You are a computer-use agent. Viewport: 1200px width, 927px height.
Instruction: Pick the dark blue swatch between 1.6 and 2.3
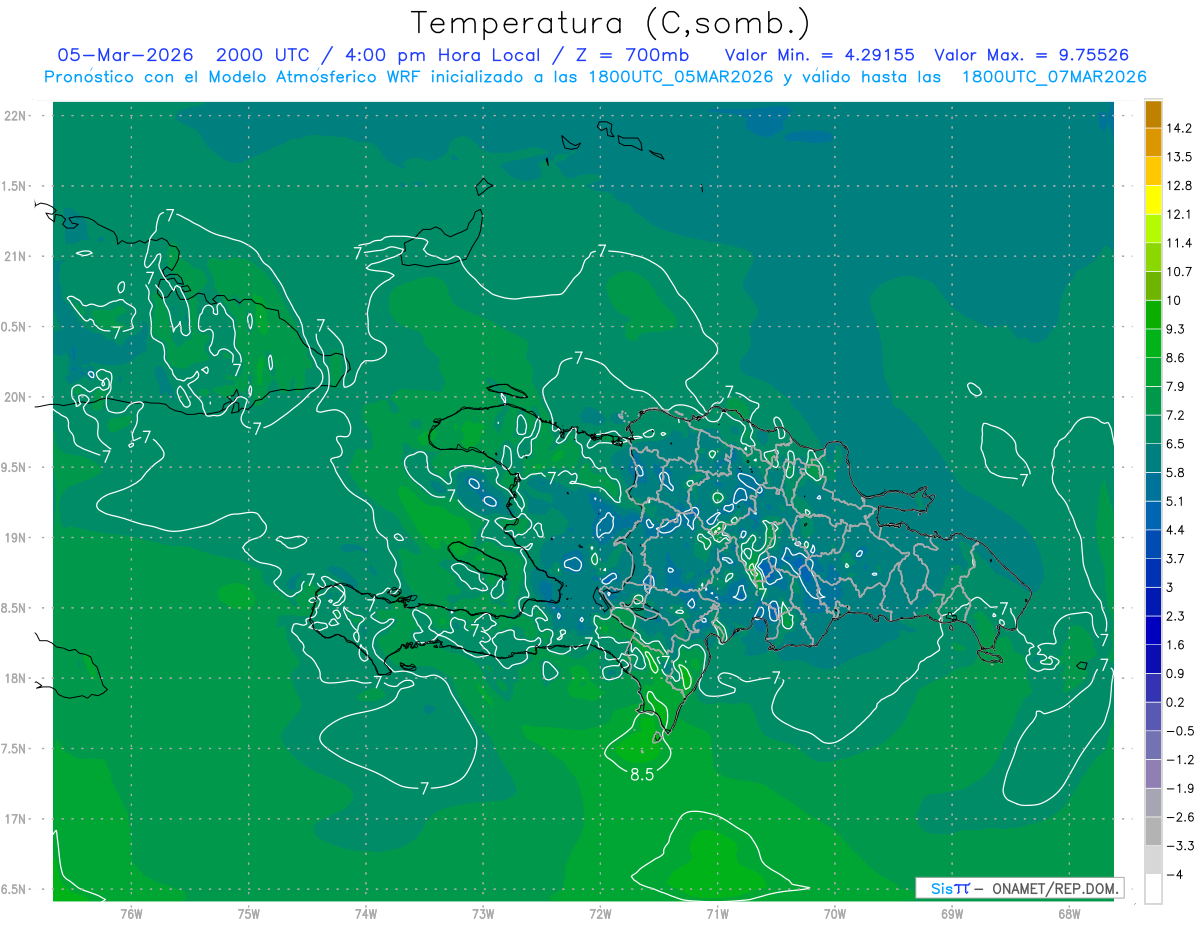pos(1153,631)
